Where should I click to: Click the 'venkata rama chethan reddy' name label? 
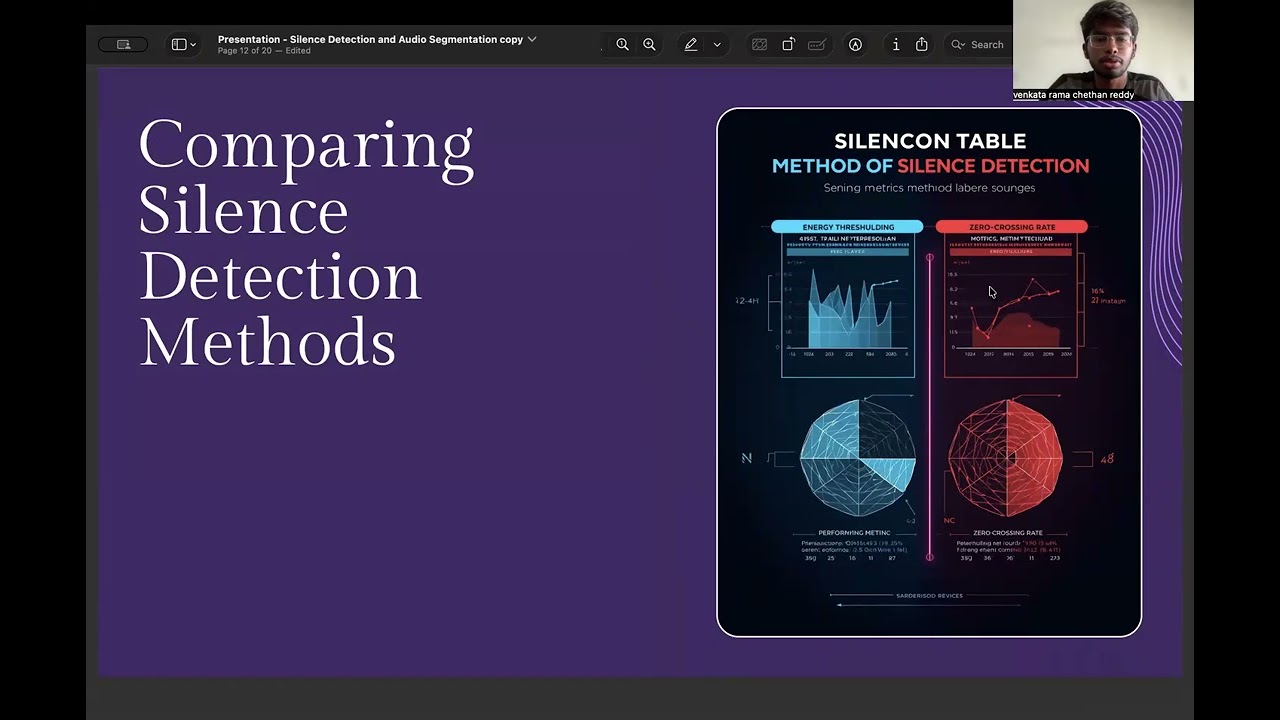(x=1074, y=95)
